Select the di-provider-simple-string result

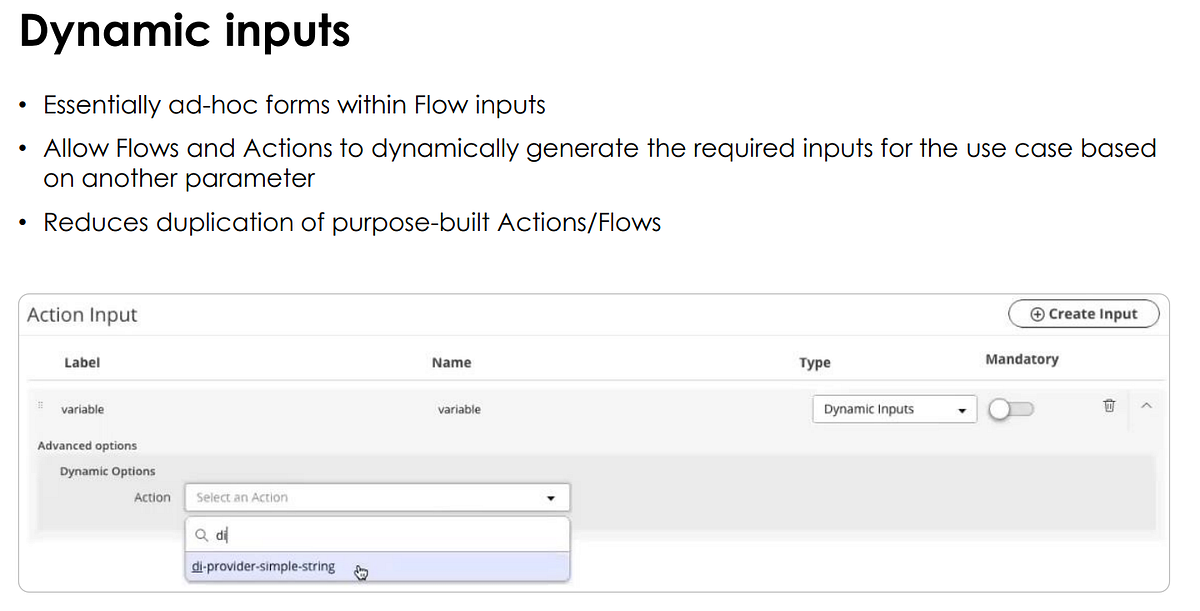pyautogui.click(x=263, y=566)
